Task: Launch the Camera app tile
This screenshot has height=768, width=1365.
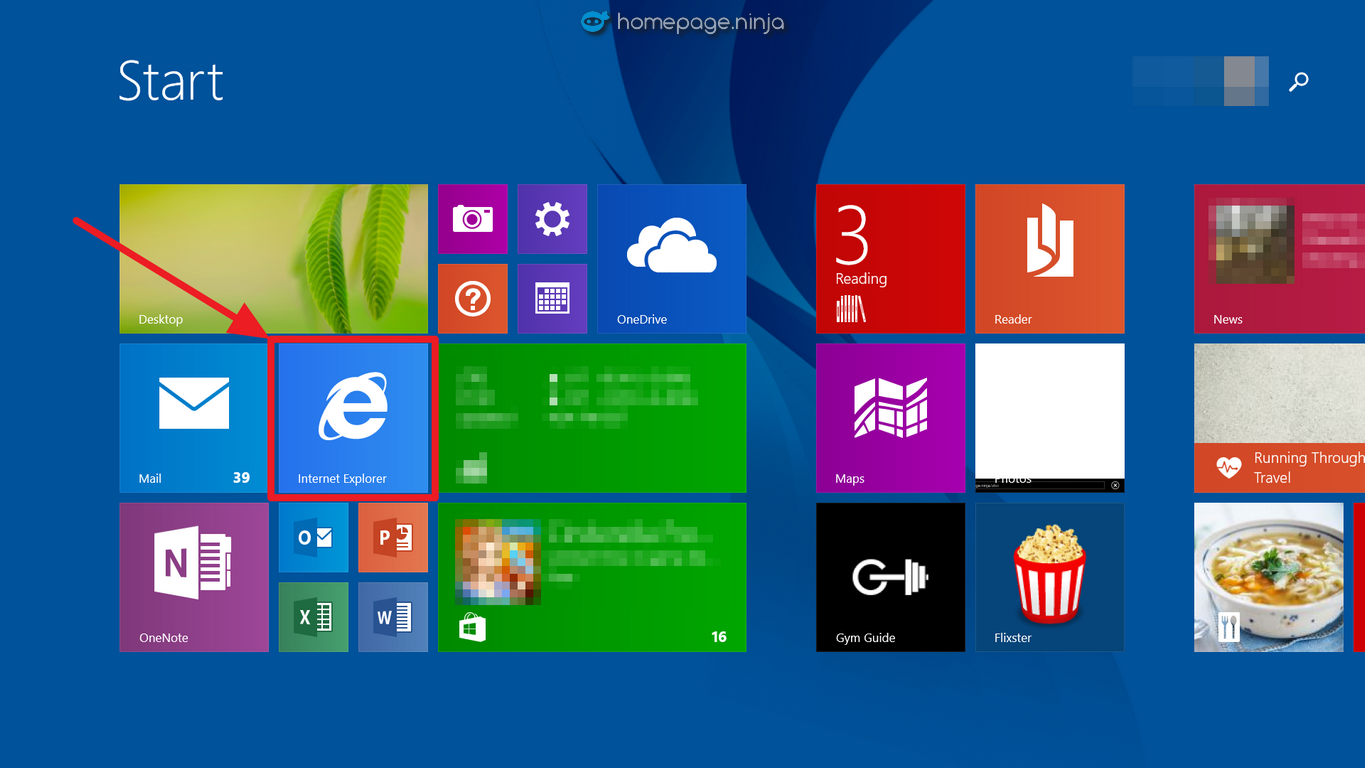Action: coord(472,218)
